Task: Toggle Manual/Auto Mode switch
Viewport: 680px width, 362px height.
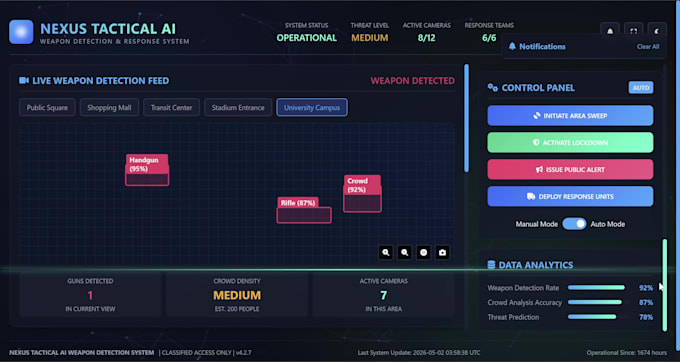Action: click(574, 224)
